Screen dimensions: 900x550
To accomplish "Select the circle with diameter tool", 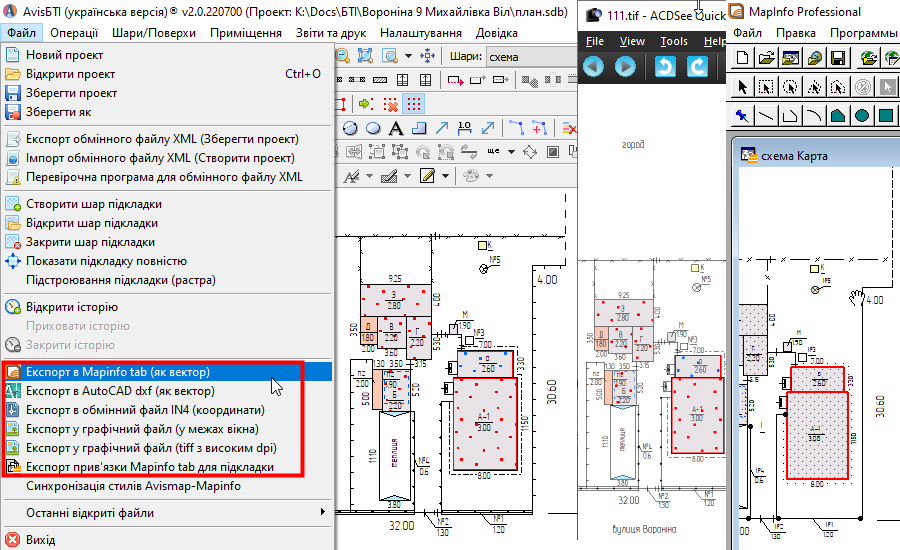I will (x=350, y=129).
